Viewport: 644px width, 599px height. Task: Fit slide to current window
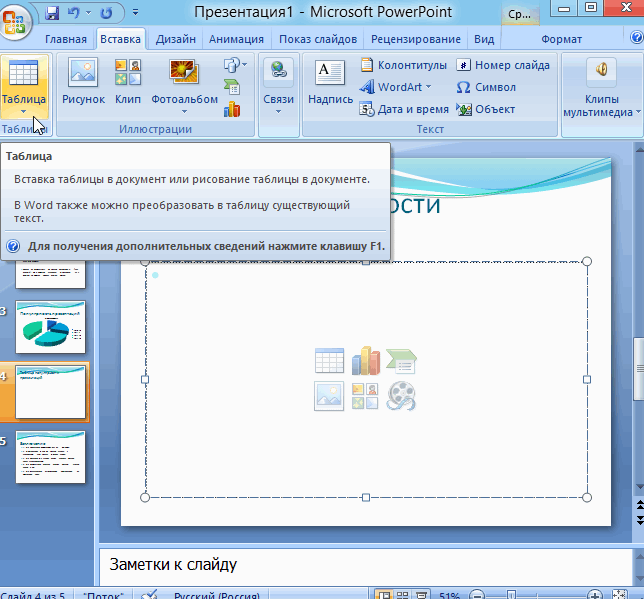point(619,594)
